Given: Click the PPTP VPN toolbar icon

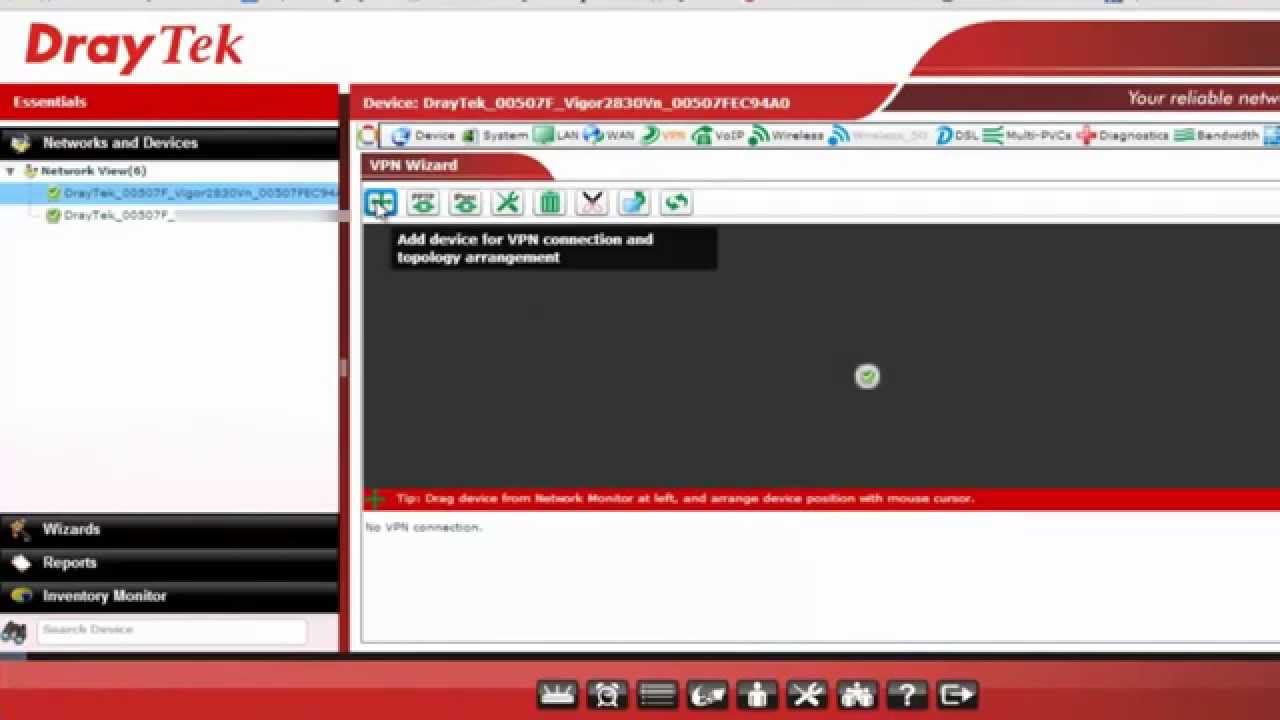Looking at the screenshot, I should [x=423, y=203].
